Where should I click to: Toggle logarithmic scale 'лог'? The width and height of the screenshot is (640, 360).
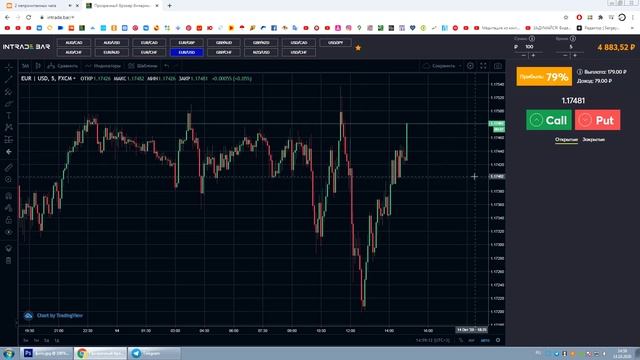471,340
